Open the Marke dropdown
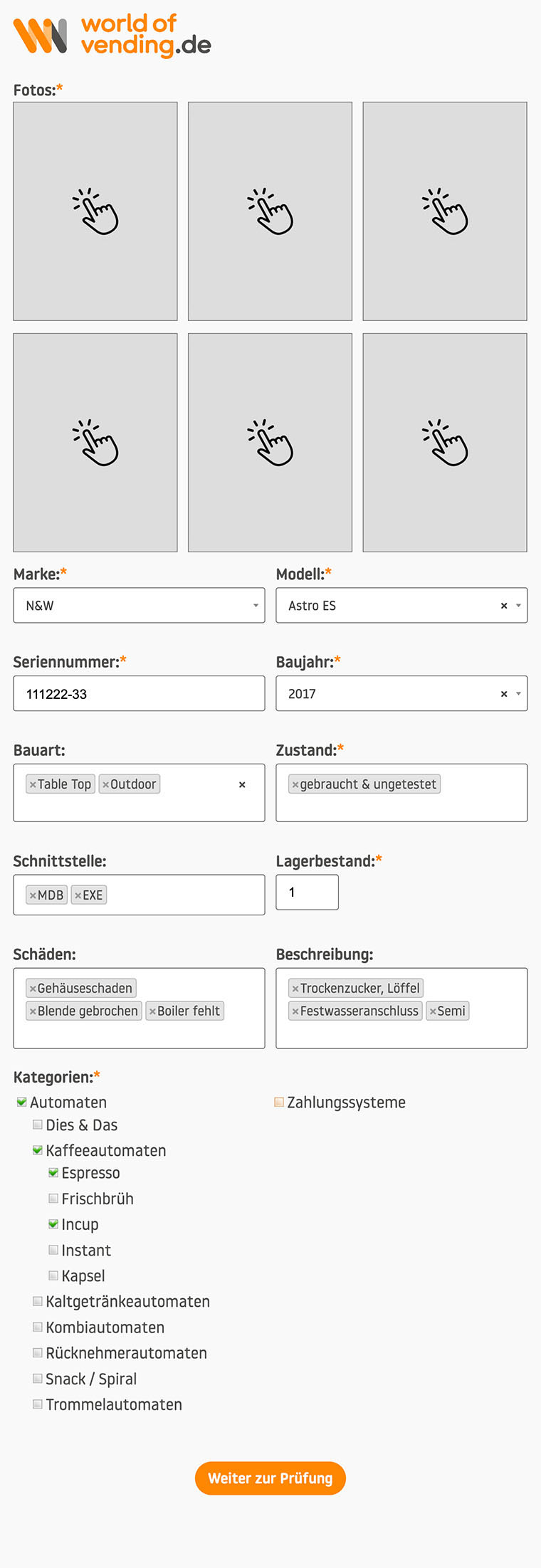Viewport: 541px width, 1568px height. 256,605
